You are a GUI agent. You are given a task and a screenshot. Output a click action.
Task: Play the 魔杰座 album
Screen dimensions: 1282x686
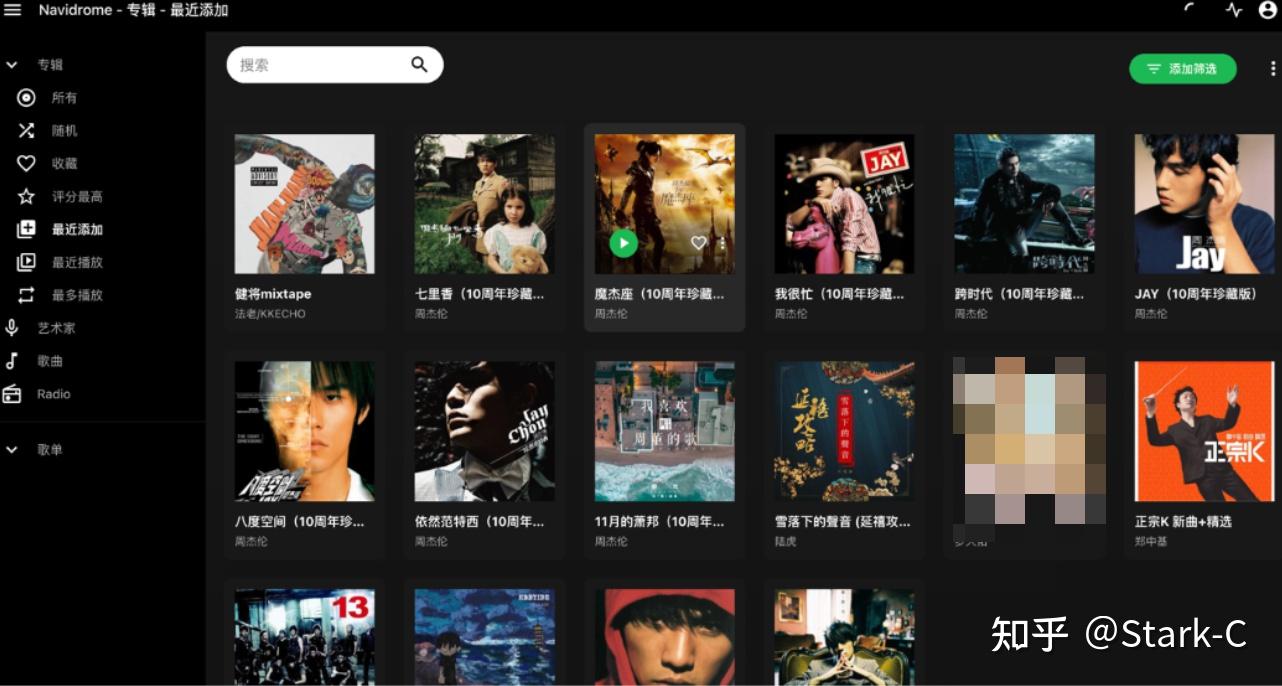[x=622, y=243]
